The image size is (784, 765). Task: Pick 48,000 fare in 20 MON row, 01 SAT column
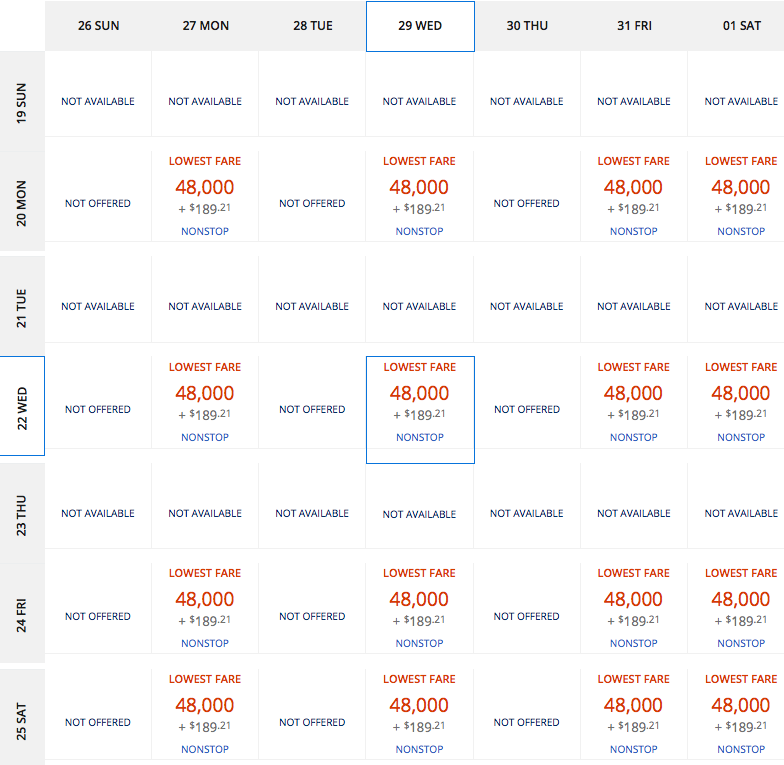click(741, 187)
